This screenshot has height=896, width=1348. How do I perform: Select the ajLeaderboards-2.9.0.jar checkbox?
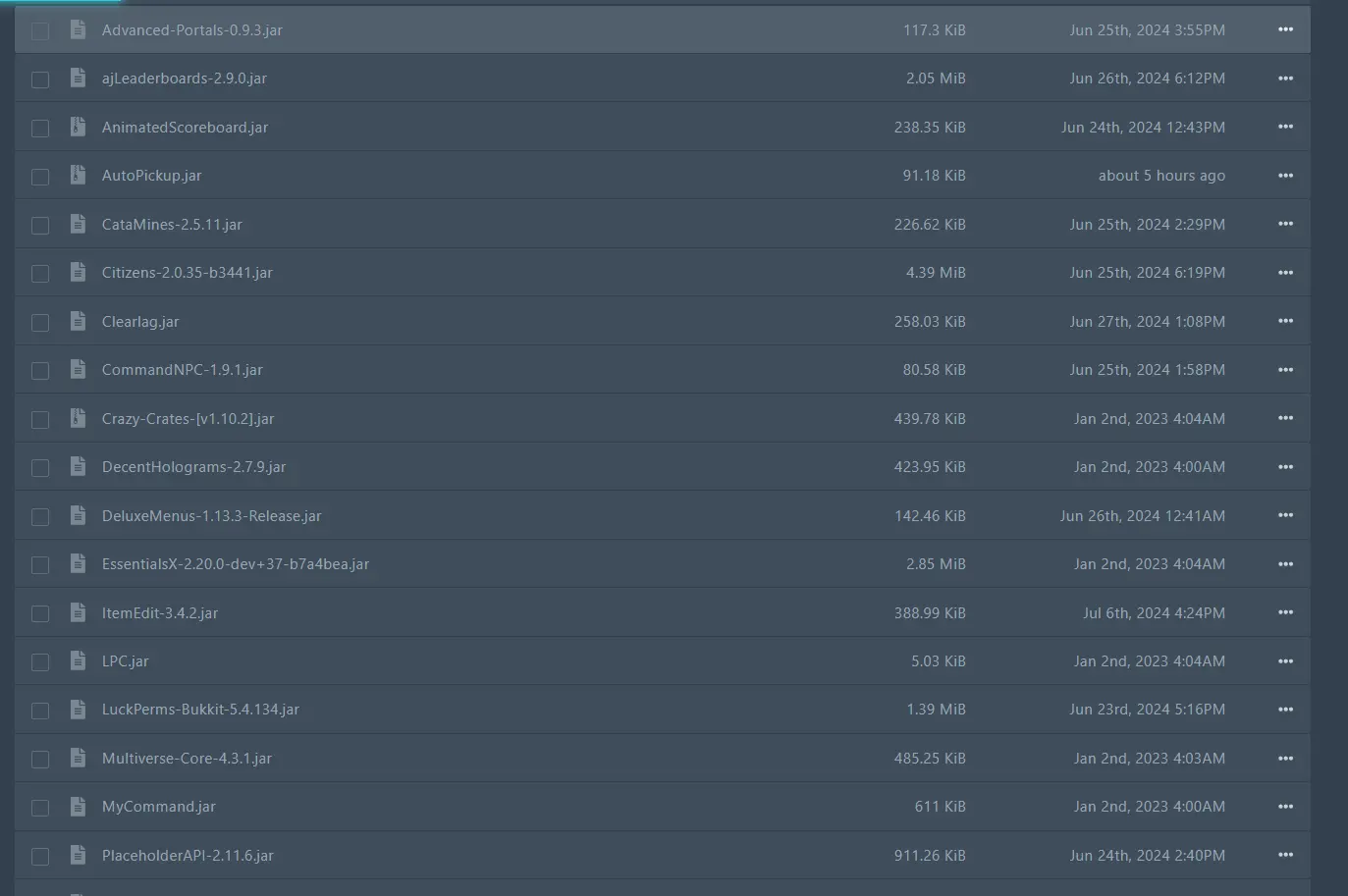pyautogui.click(x=40, y=79)
